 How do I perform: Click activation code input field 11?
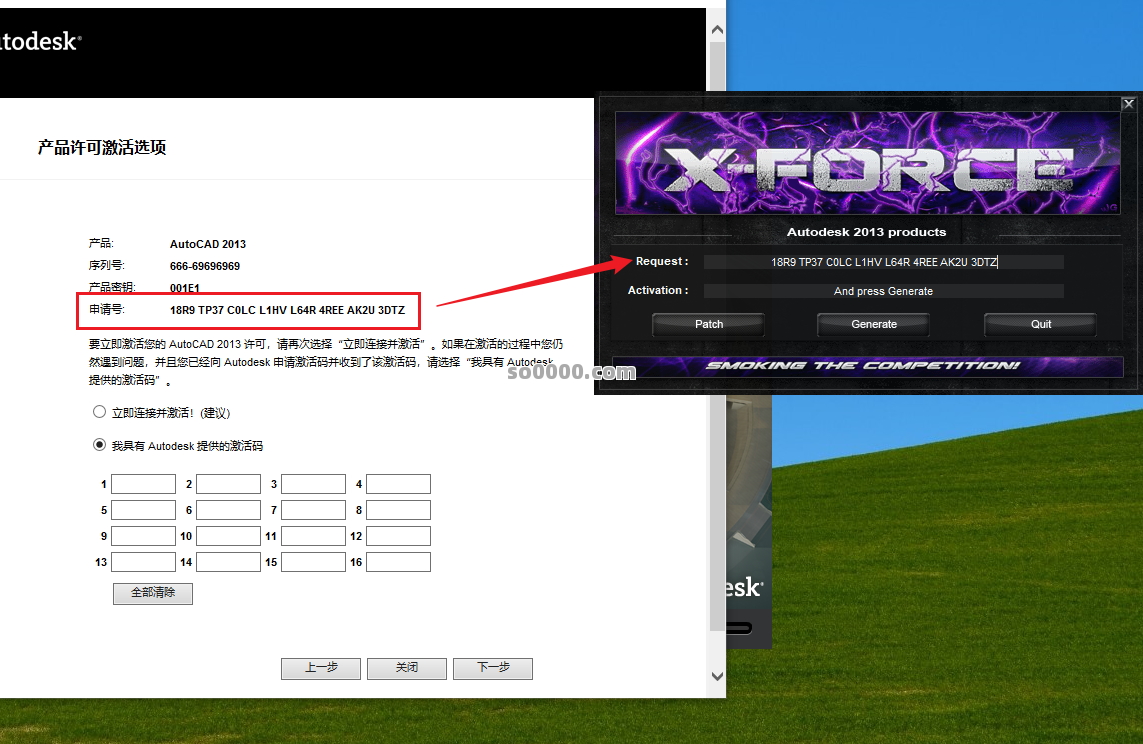coord(313,536)
